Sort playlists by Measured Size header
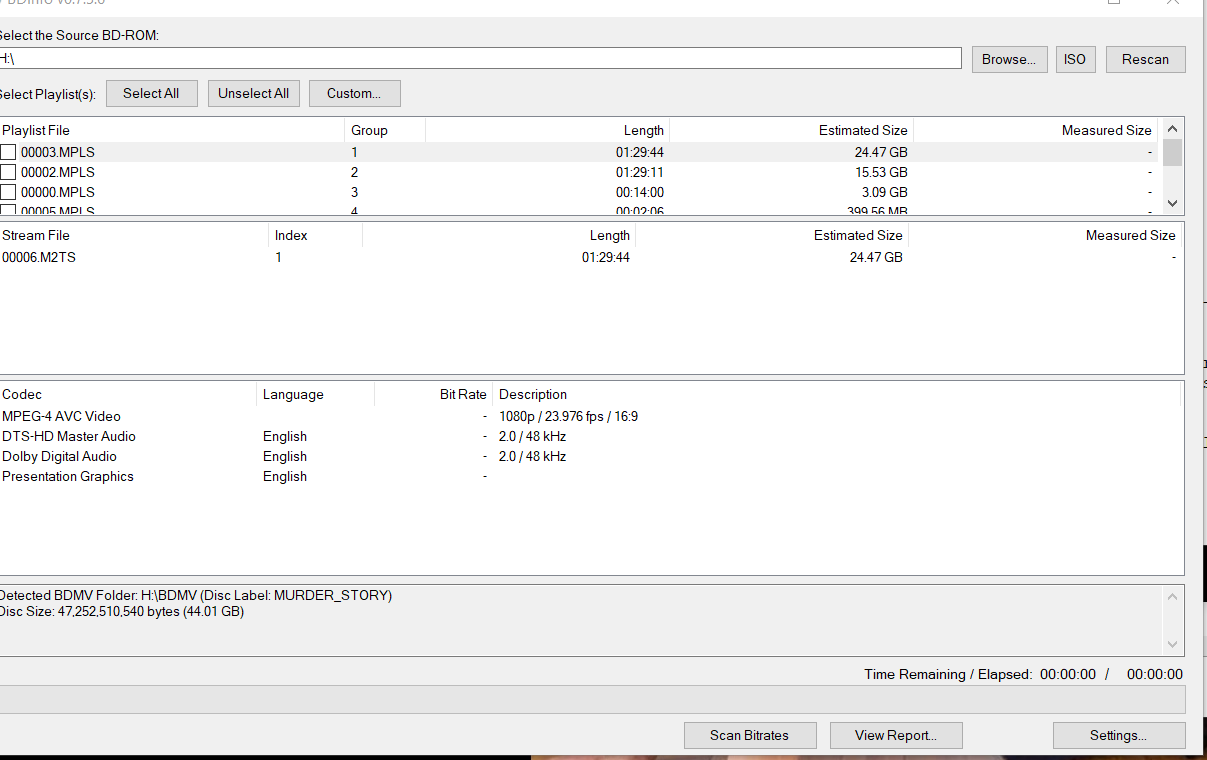Screen dimensions: 1207x760 pos(1036,130)
